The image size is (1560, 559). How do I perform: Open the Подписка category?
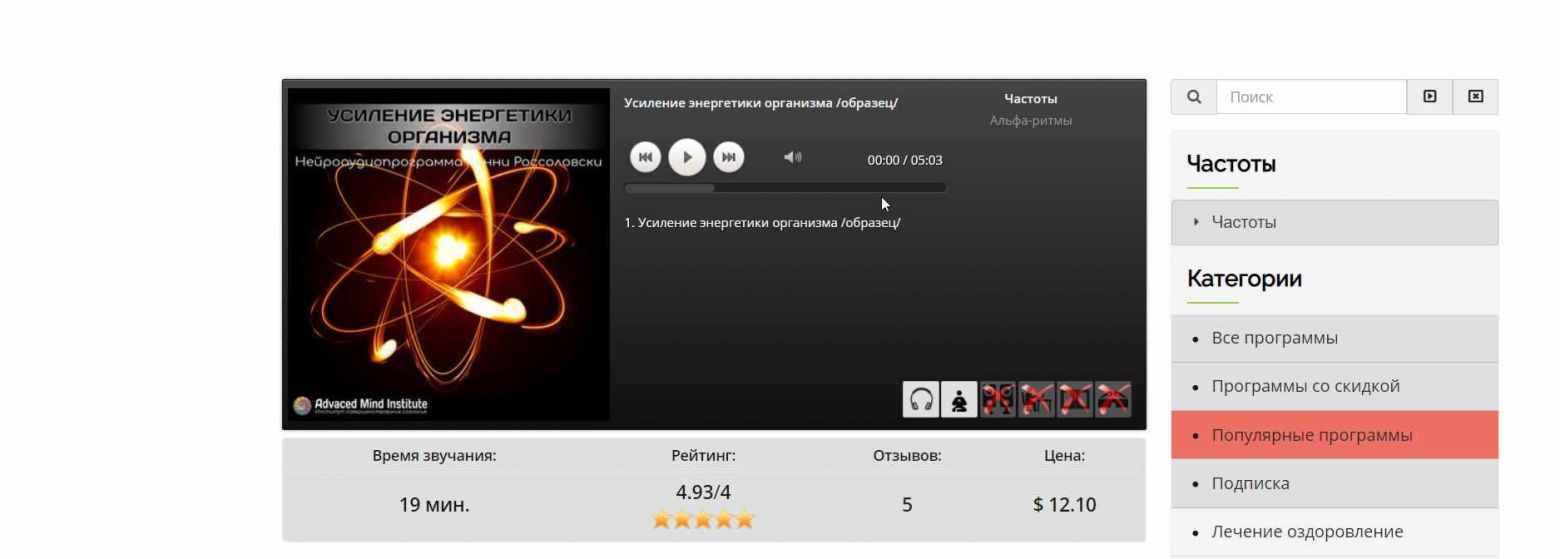(1335, 483)
